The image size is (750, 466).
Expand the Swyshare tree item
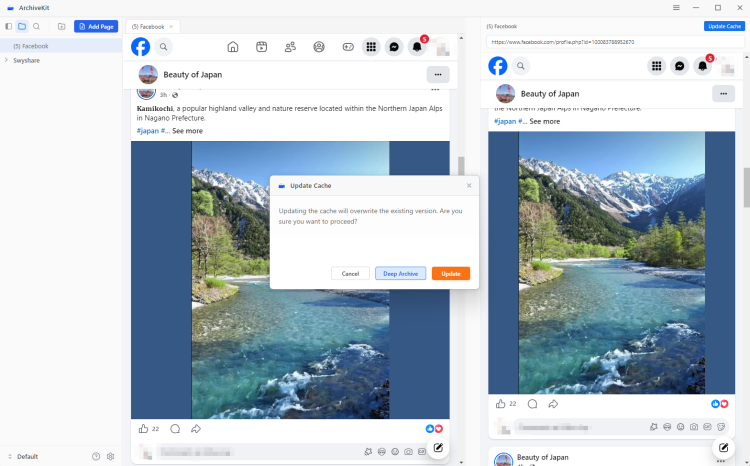pyautogui.click(x=6, y=60)
